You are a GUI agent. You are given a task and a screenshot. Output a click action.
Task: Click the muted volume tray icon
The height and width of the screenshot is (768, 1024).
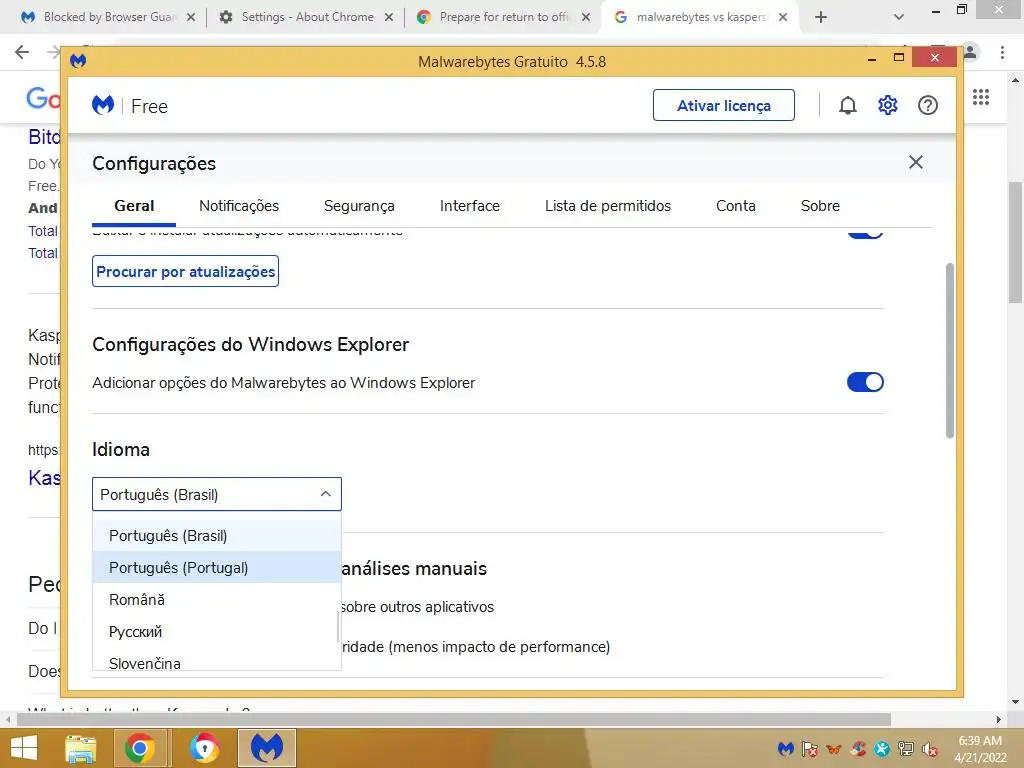(x=929, y=748)
